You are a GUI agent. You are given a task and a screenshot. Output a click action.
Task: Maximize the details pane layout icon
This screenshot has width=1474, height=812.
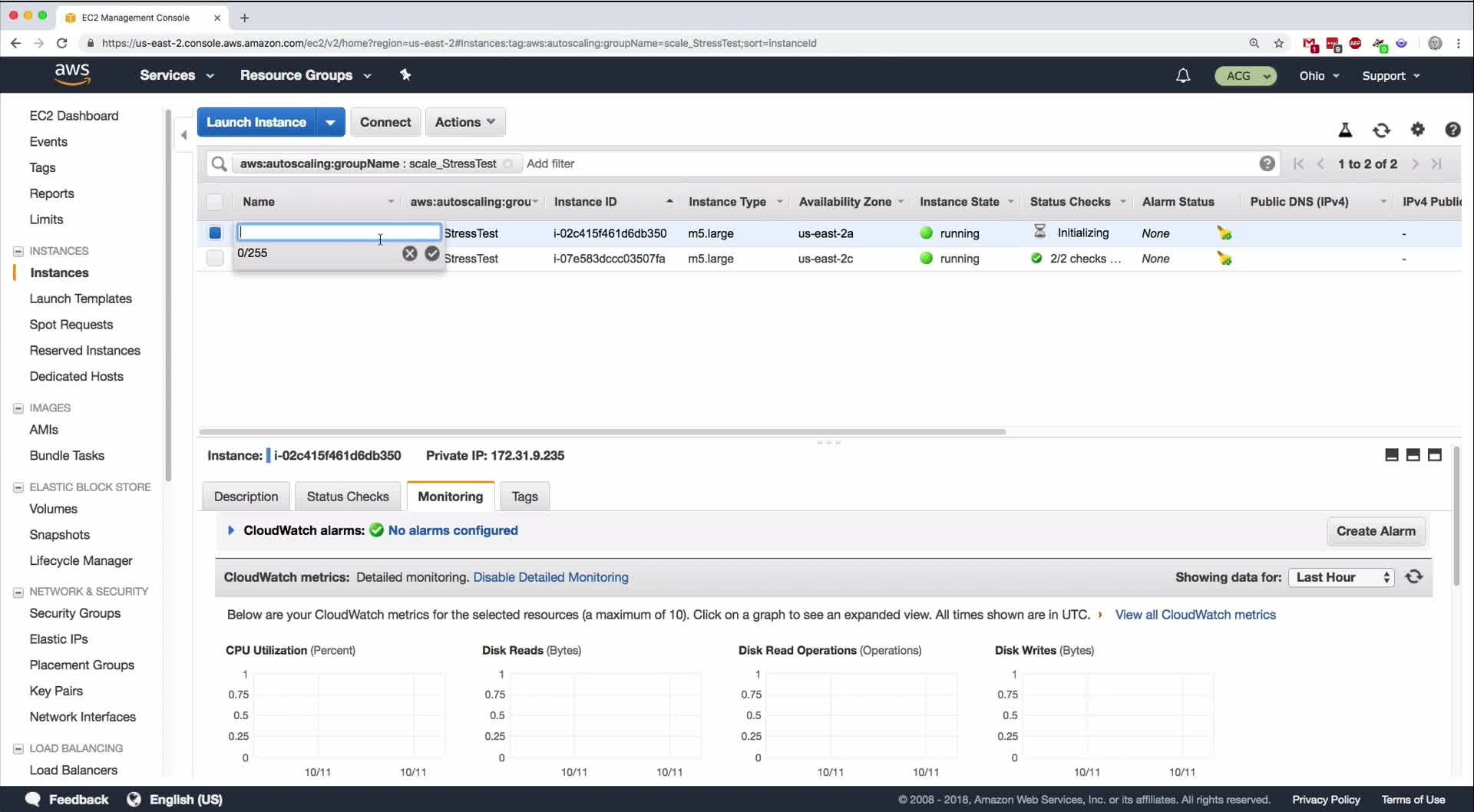pyautogui.click(x=1434, y=455)
